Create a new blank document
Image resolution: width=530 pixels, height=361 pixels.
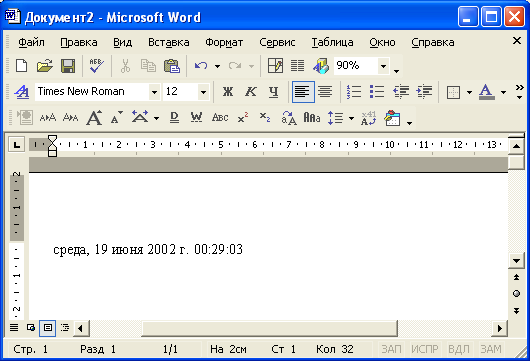[22, 66]
